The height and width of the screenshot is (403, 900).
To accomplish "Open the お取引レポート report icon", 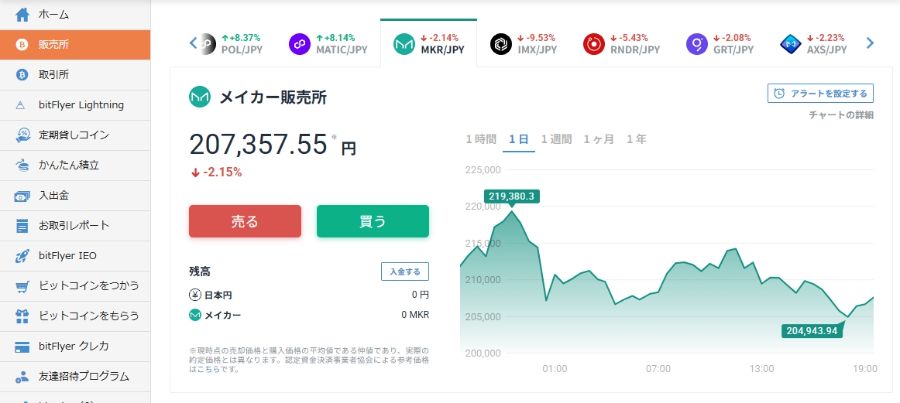I will [x=22, y=226].
